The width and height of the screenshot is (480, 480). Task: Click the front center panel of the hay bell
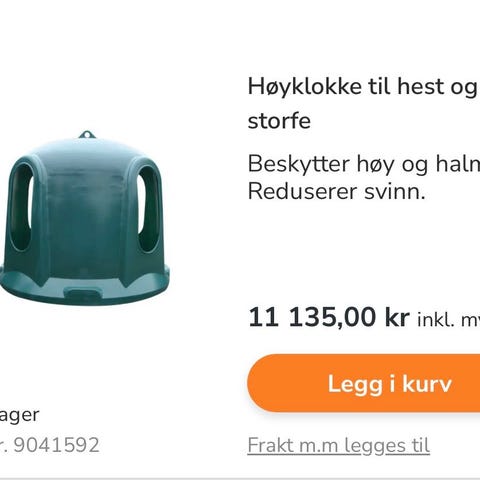point(85,223)
